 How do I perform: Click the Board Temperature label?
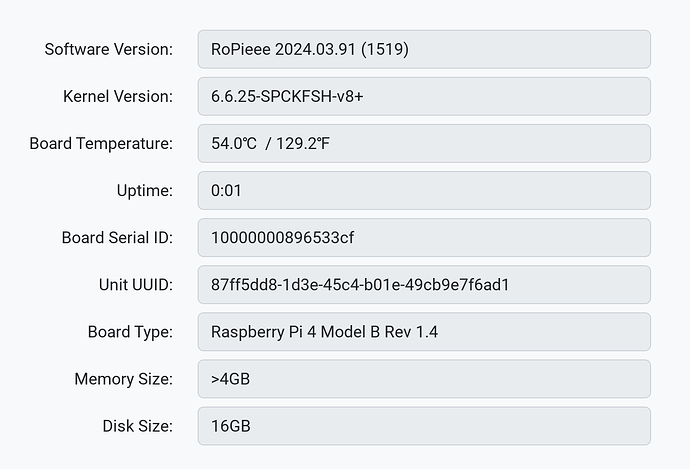click(x=101, y=143)
